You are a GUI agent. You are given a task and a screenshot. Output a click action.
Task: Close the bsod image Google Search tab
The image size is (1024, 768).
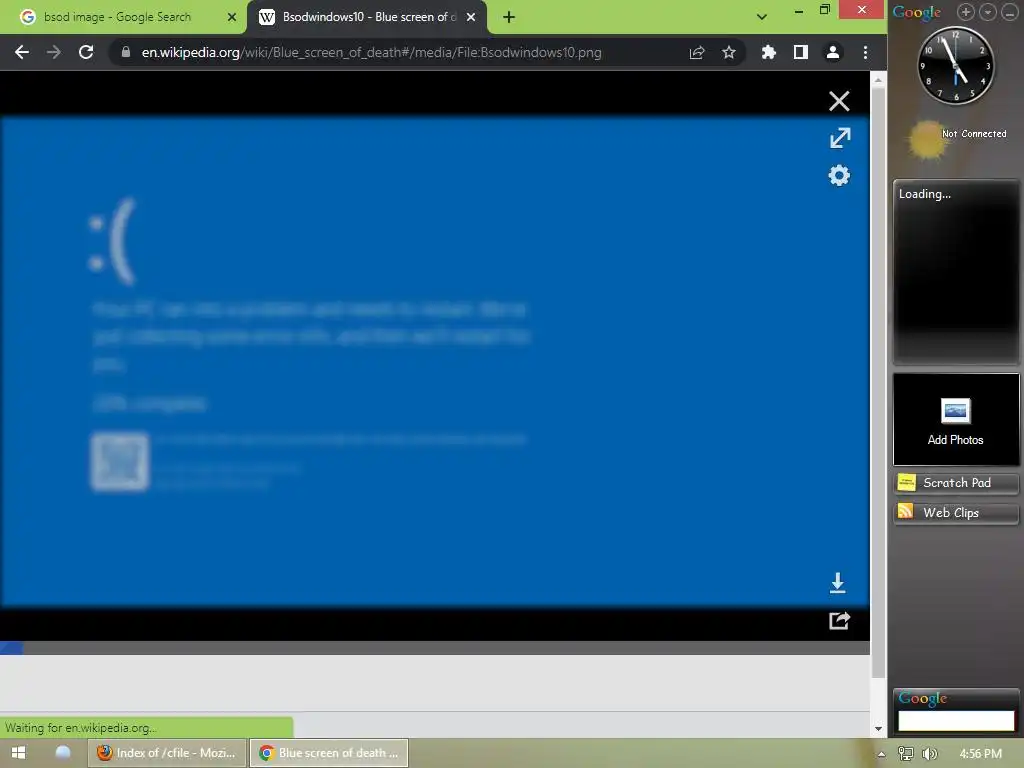232,17
